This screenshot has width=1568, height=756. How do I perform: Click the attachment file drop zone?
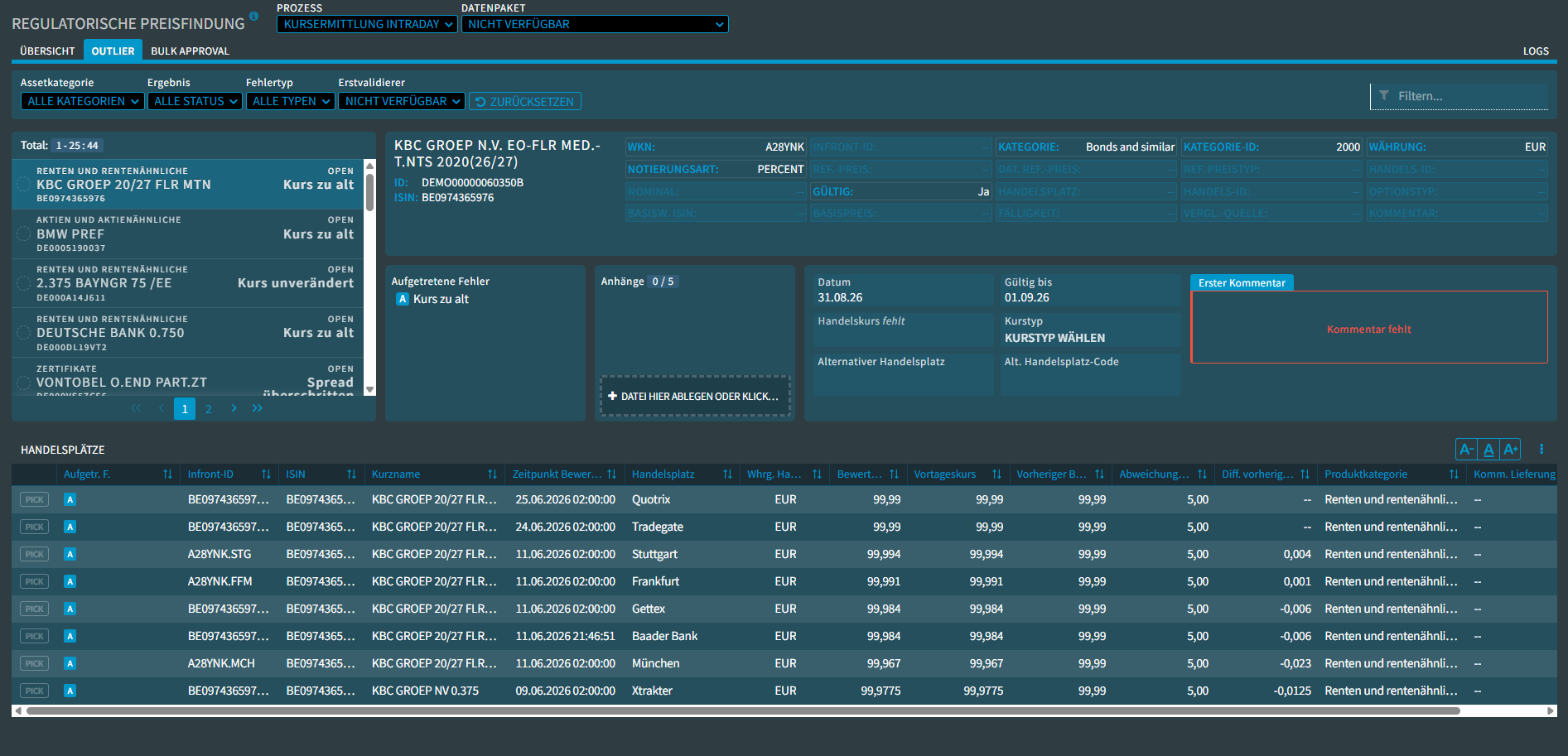click(x=694, y=396)
